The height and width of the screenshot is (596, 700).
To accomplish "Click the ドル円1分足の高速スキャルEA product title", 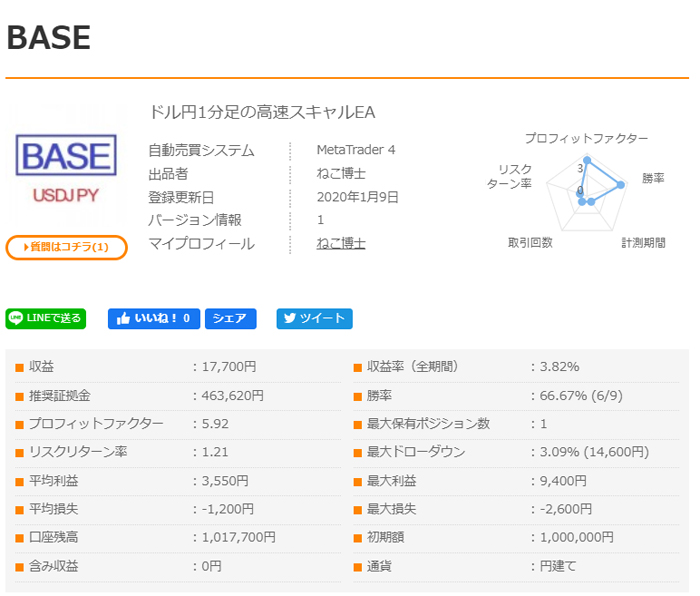I will click(261, 112).
